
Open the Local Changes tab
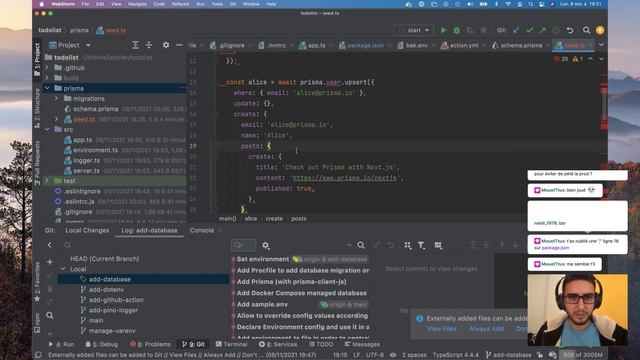(87, 230)
